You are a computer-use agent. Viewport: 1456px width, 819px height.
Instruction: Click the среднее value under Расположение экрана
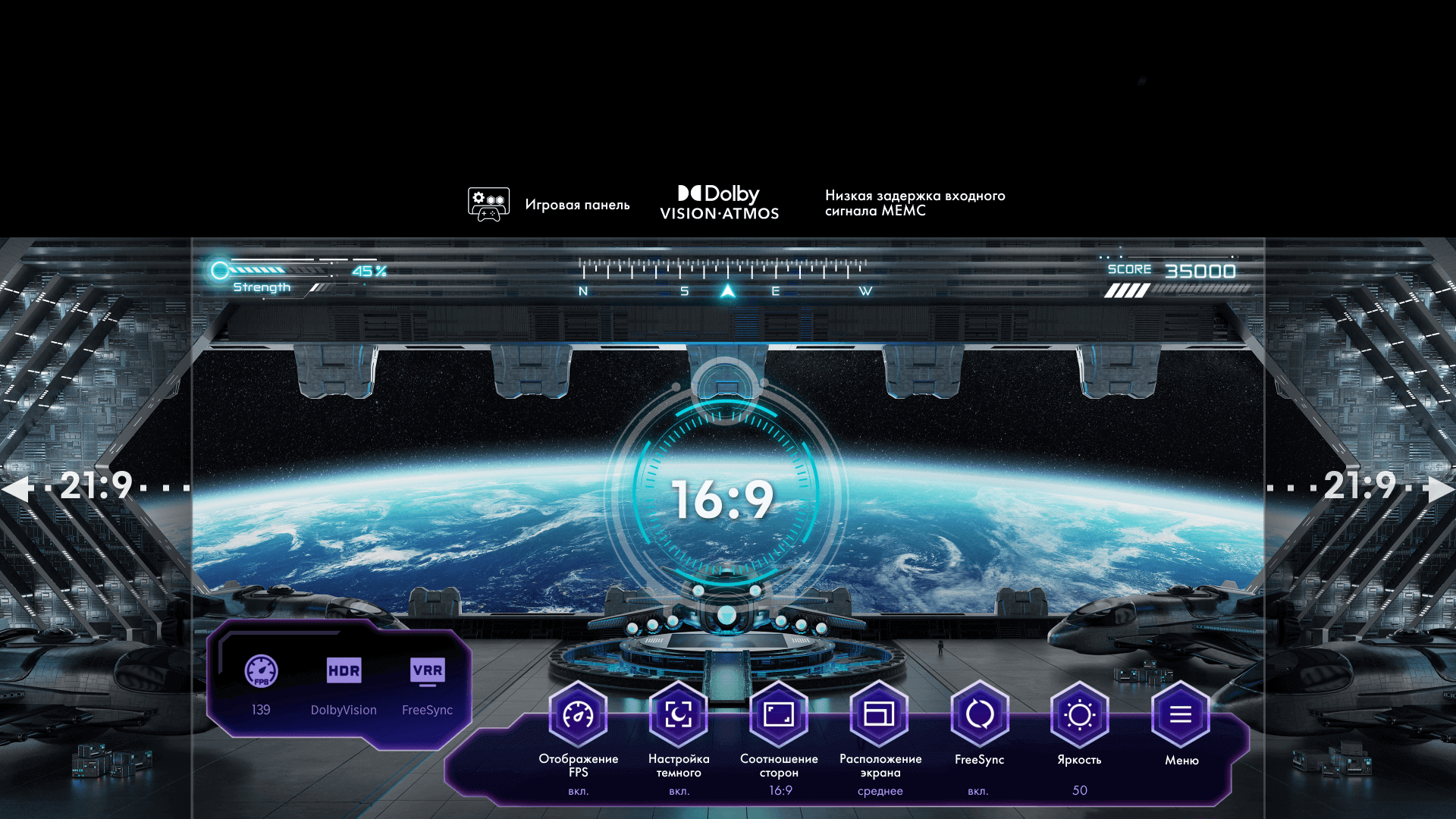pyautogui.click(x=880, y=791)
